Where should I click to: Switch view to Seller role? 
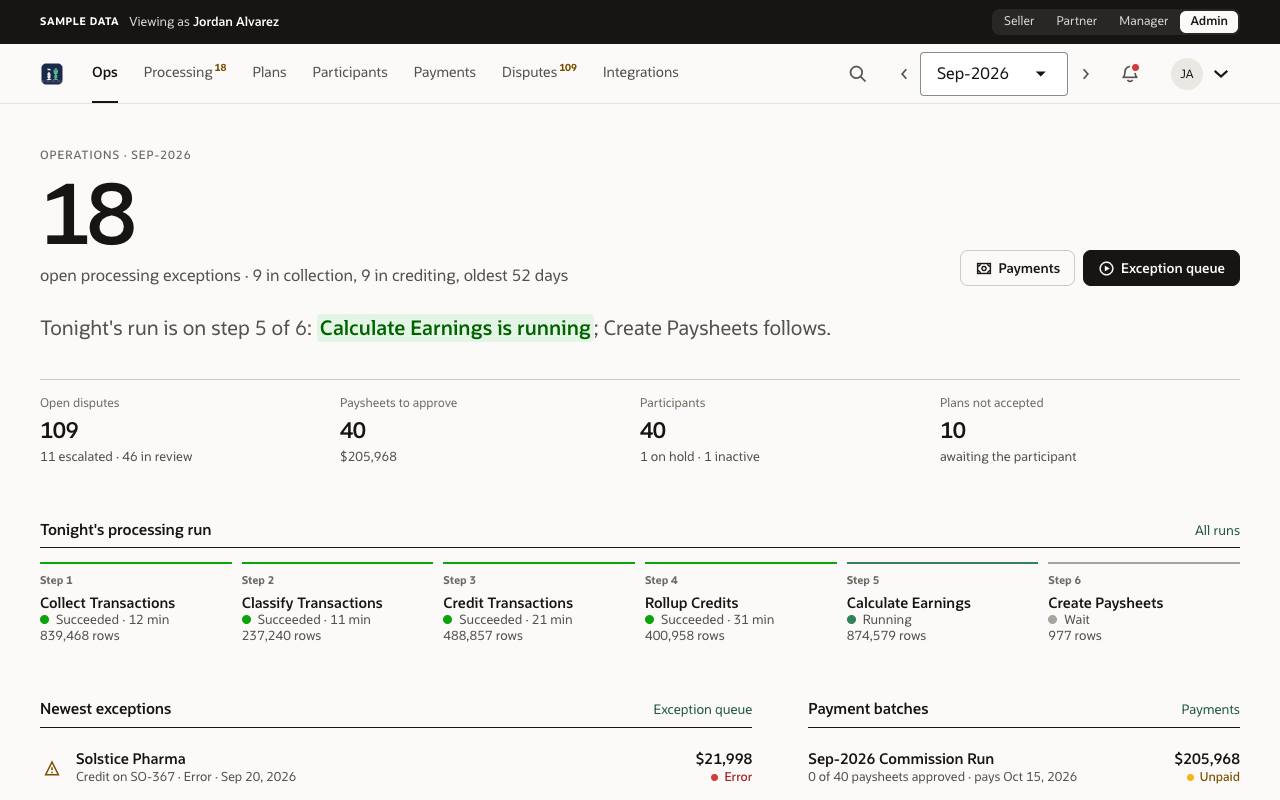coord(1019,21)
